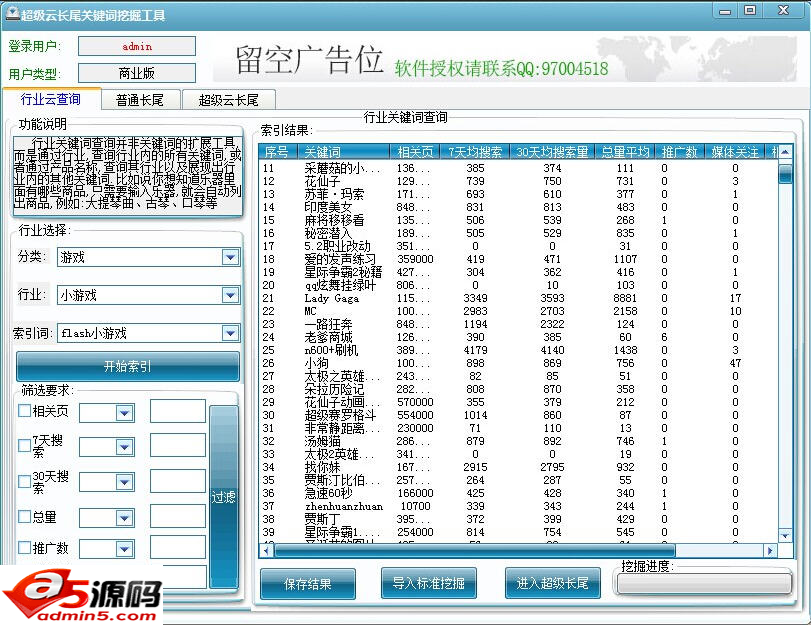This screenshot has width=811, height=625.
Task: Click the 进入超级长尾 button
Action: 552,582
